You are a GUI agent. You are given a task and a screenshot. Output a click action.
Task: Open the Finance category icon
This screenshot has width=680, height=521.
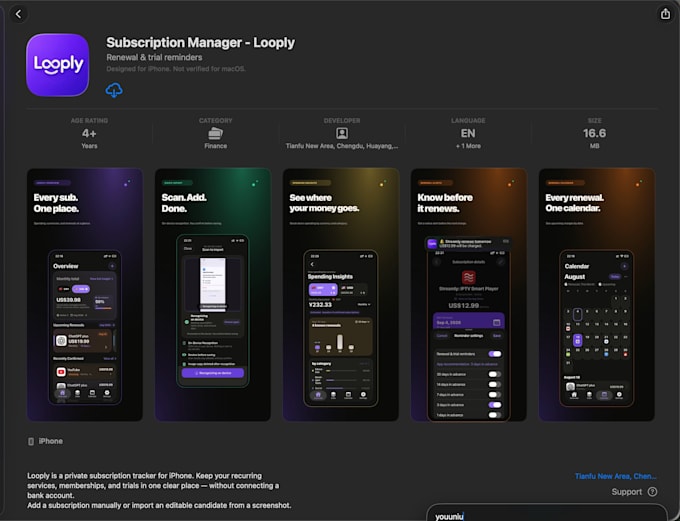click(x=216, y=133)
